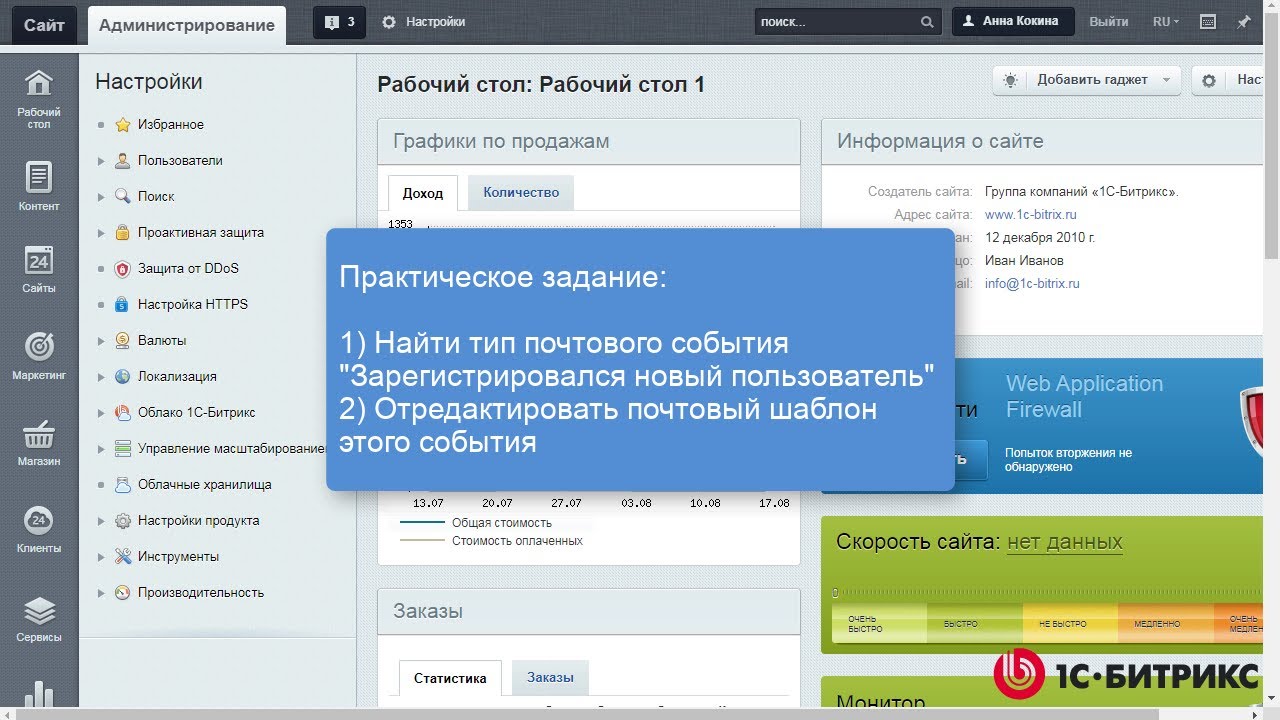Select the Настройка HTTPS lock icon
Image resolution: width=1280 pixels, height=720 pixels.
pos(122,305)
